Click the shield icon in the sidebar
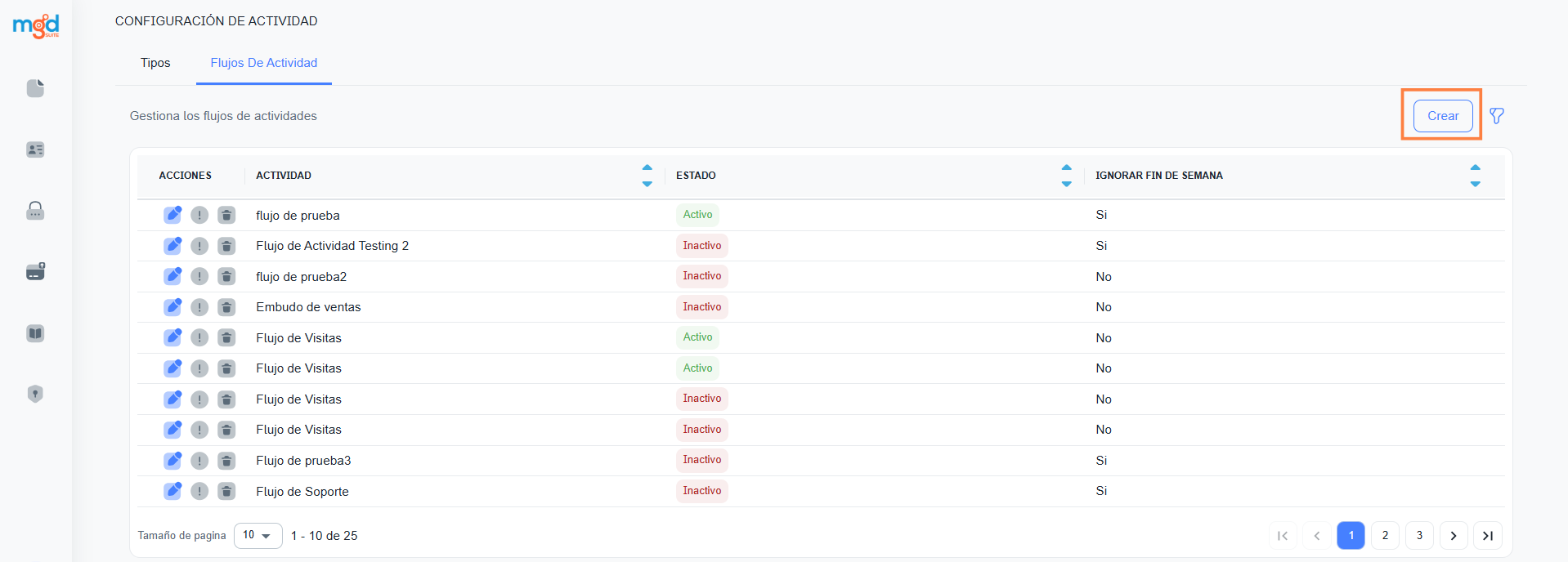 pos(35,394)
